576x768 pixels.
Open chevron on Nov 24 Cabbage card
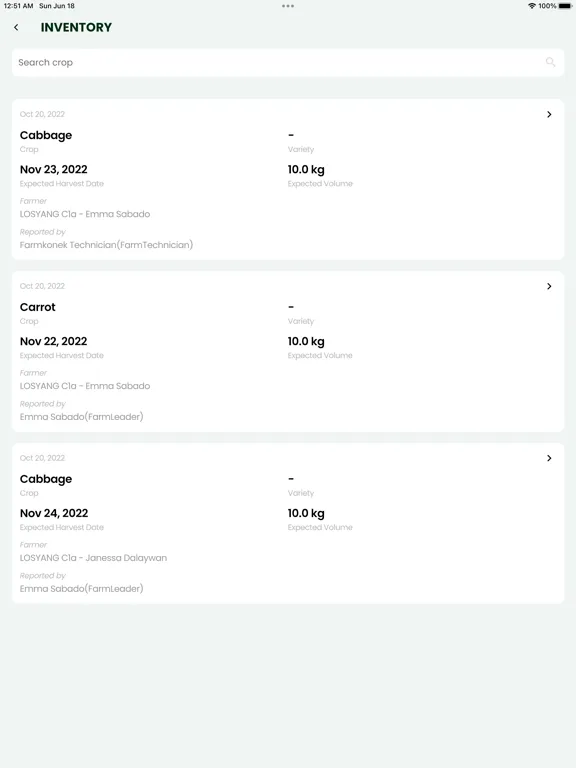click(x=549, y=458)
